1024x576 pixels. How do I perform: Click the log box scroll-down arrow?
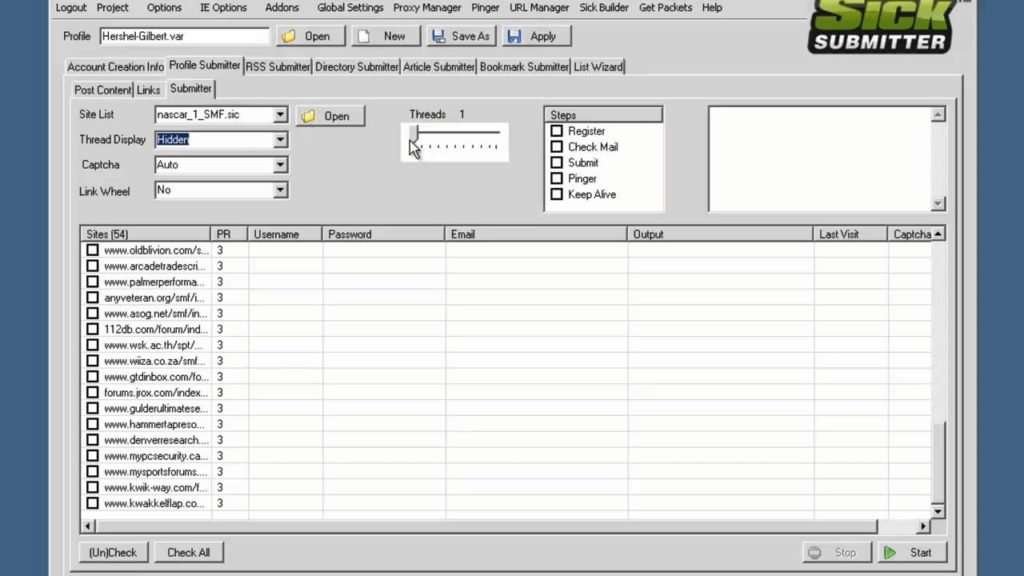click(938, 204)
